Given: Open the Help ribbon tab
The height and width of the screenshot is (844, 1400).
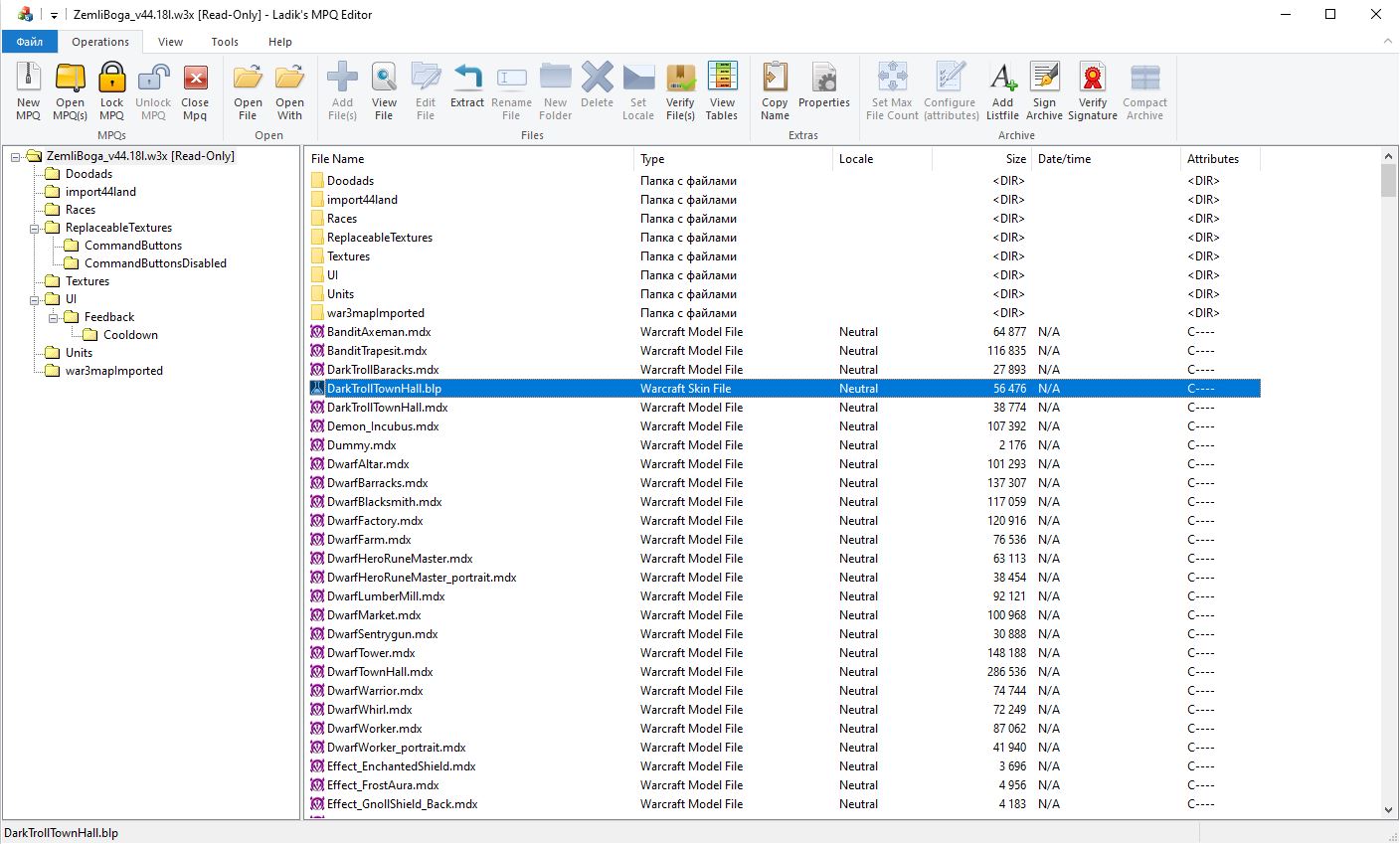Looking at the screenshot, I should tap(280, 42).
